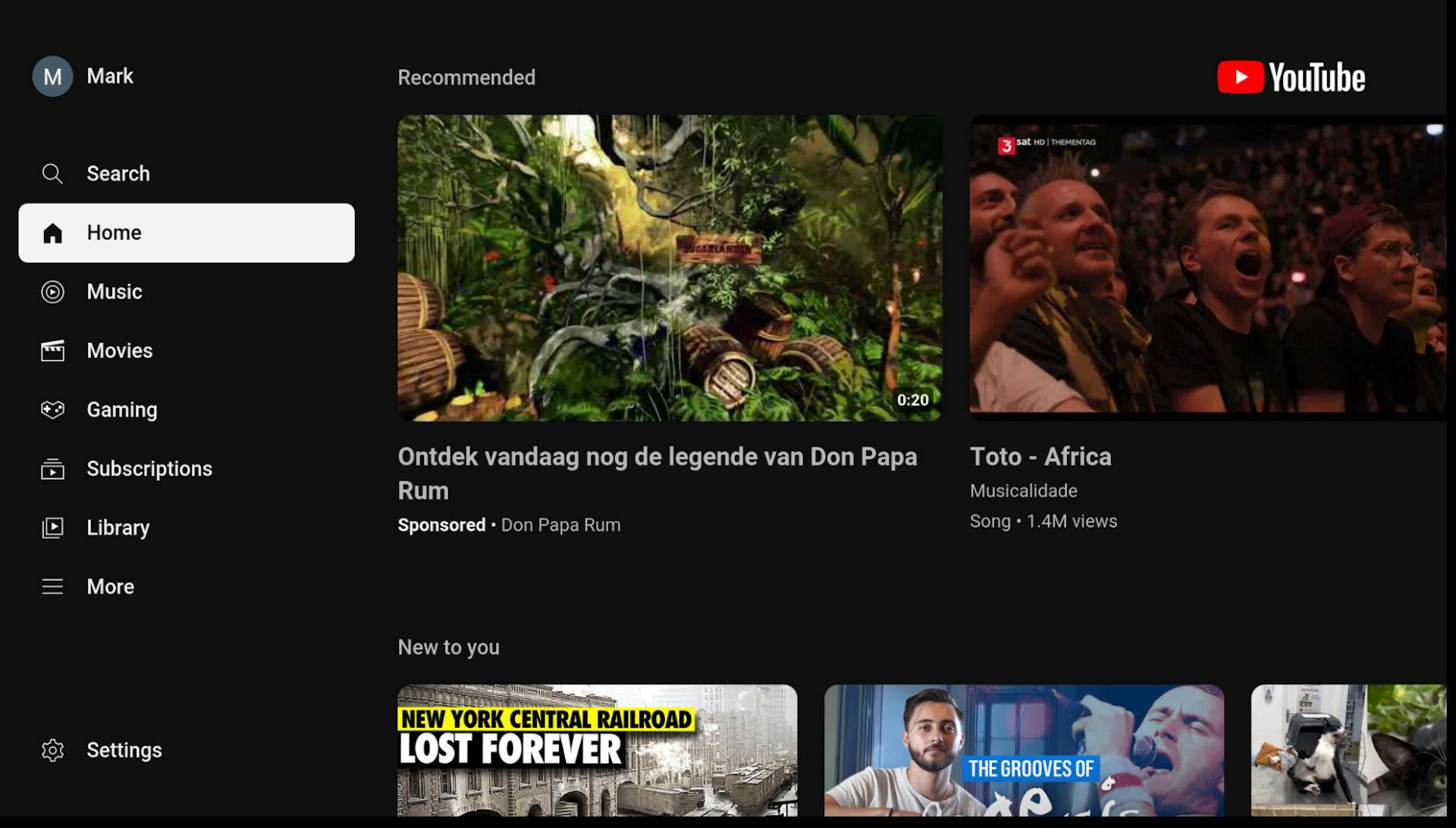The height and width of the screenshot is (828, 1456).
Task: Open the Don Papa Rum ad thumbnail
Action: (x=670, y=268)
